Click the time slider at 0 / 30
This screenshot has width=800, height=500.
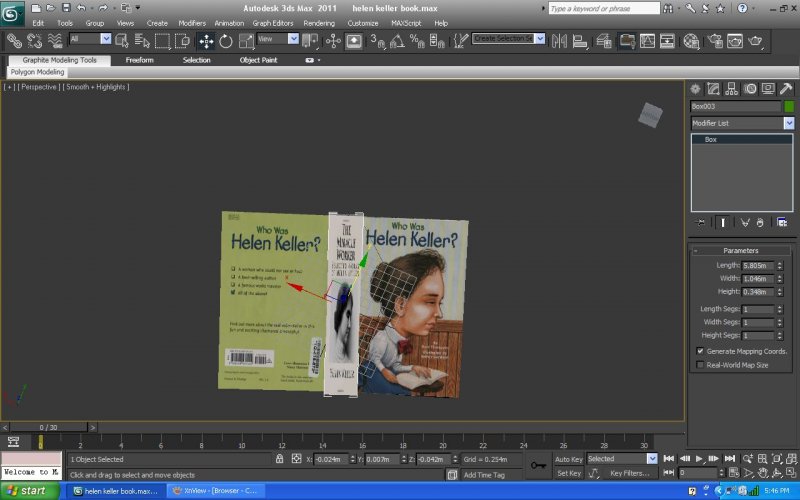tap(48, 427)
